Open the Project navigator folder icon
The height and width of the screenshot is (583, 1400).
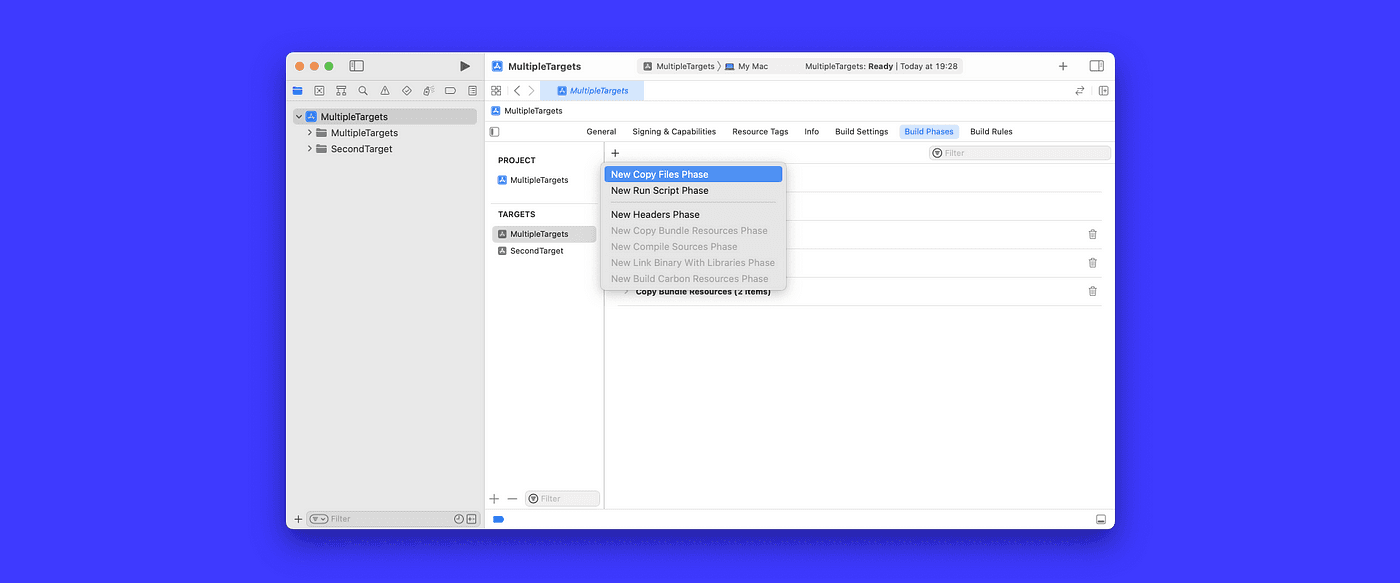coord(297,90)
